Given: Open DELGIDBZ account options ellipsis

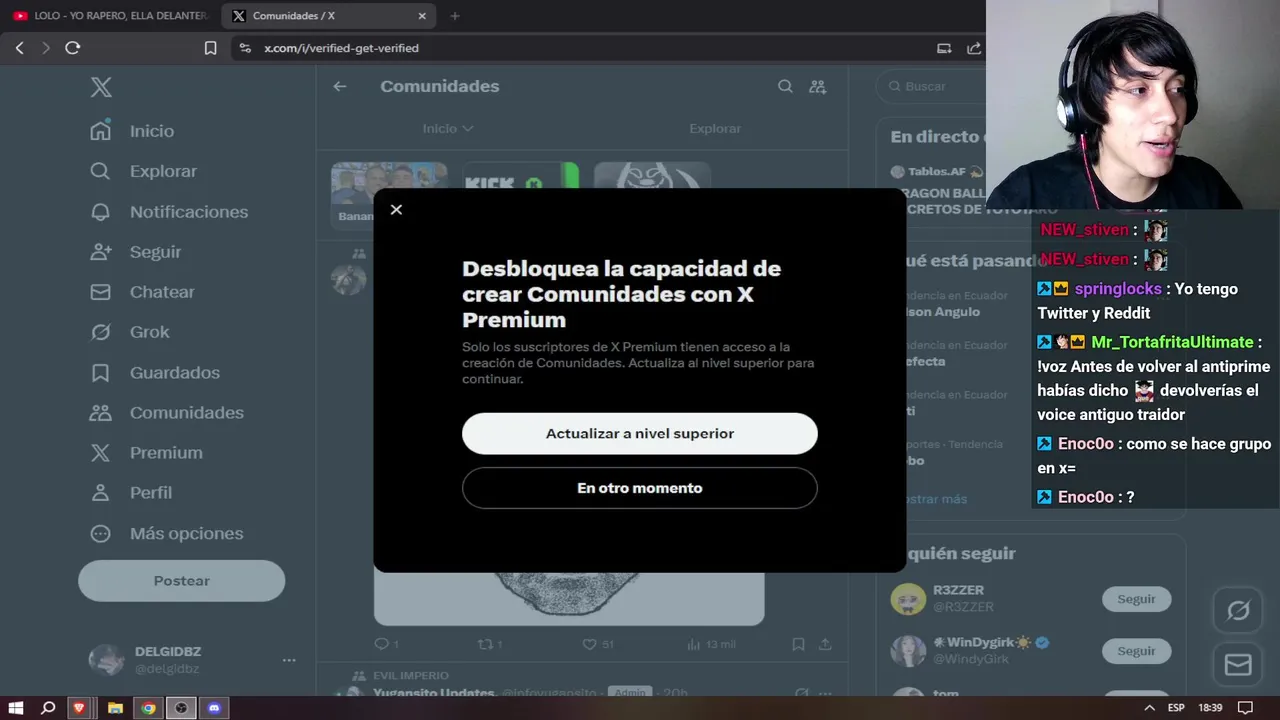Looking at the screenshot, I should tap(289, 660).
